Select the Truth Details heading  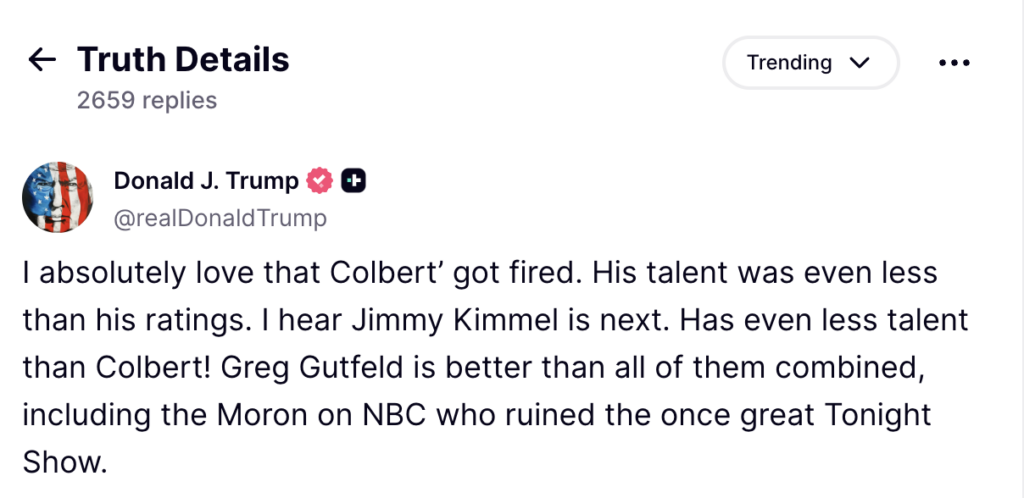pyautogui.click(x=184, y=59)
